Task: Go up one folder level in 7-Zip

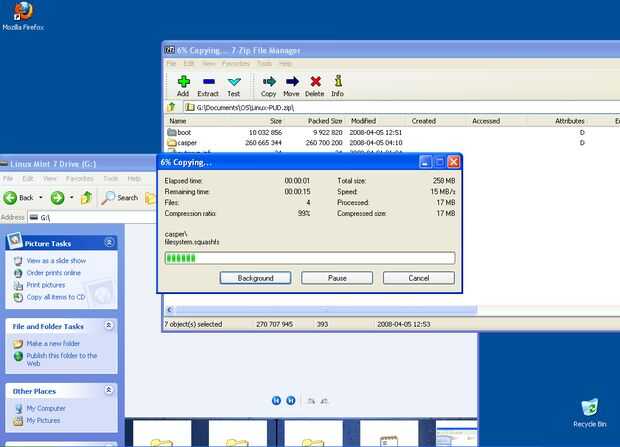Action: tap(172, 107)
